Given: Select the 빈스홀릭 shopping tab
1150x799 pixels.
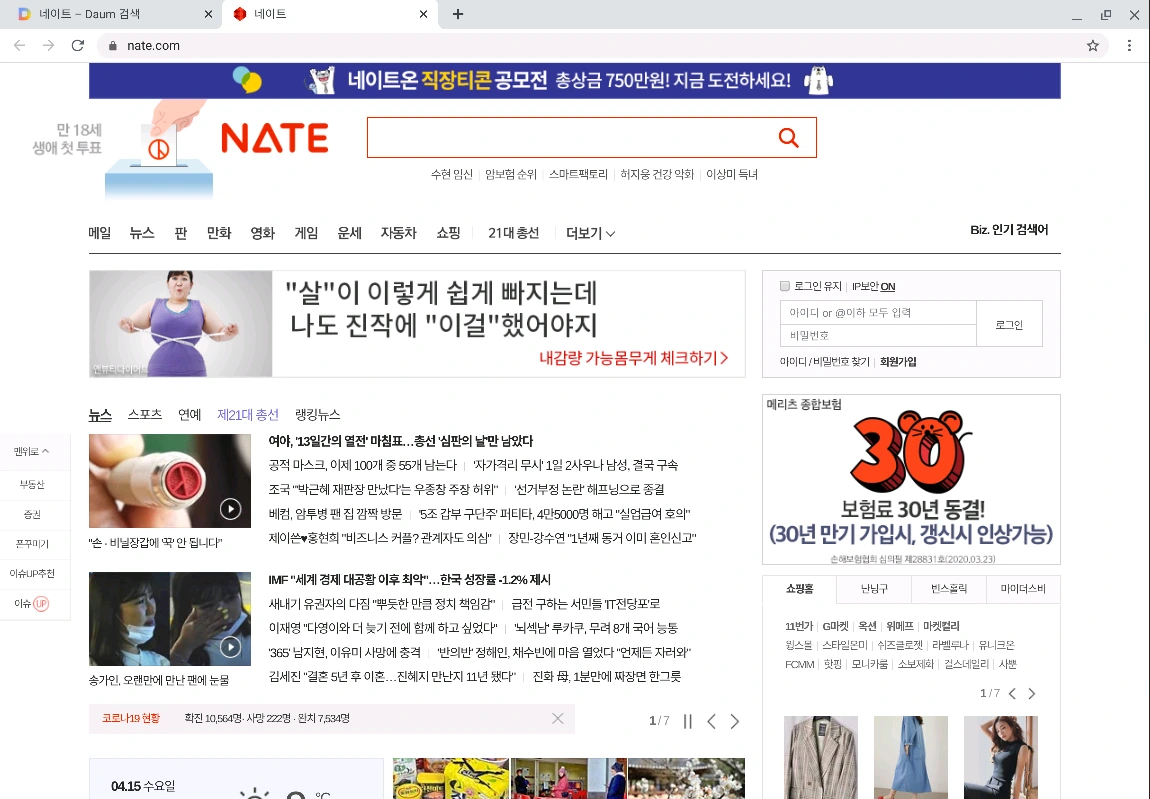Looking at the screenshot, I should (x=948, y=588).
